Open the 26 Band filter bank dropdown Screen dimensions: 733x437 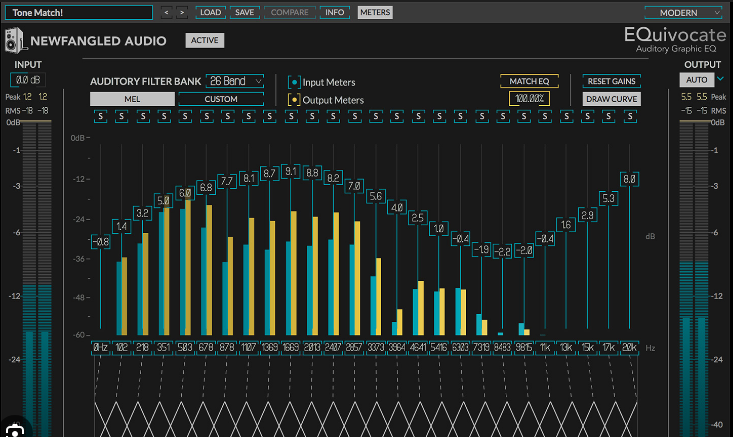pos(235,81)
